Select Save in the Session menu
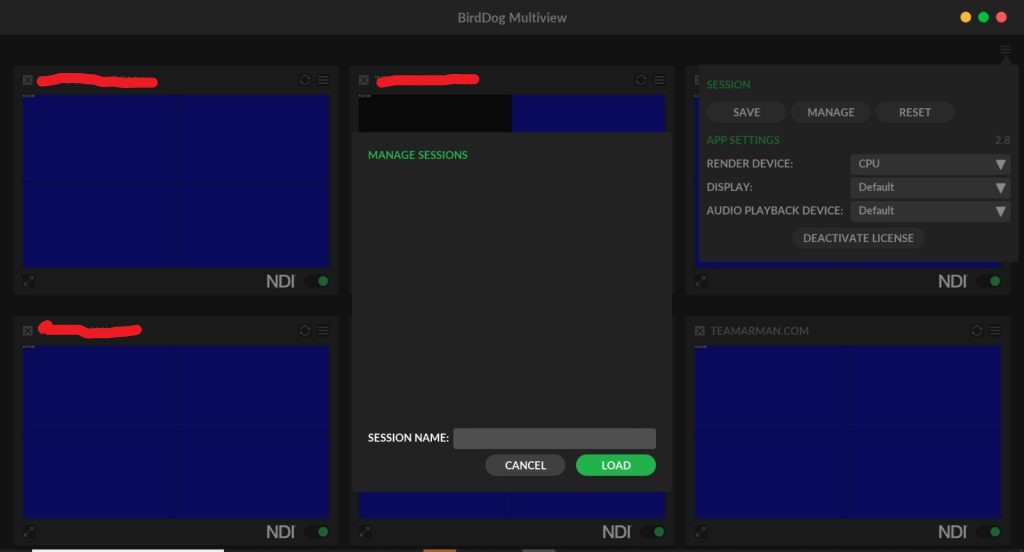 tap(746, 112)
